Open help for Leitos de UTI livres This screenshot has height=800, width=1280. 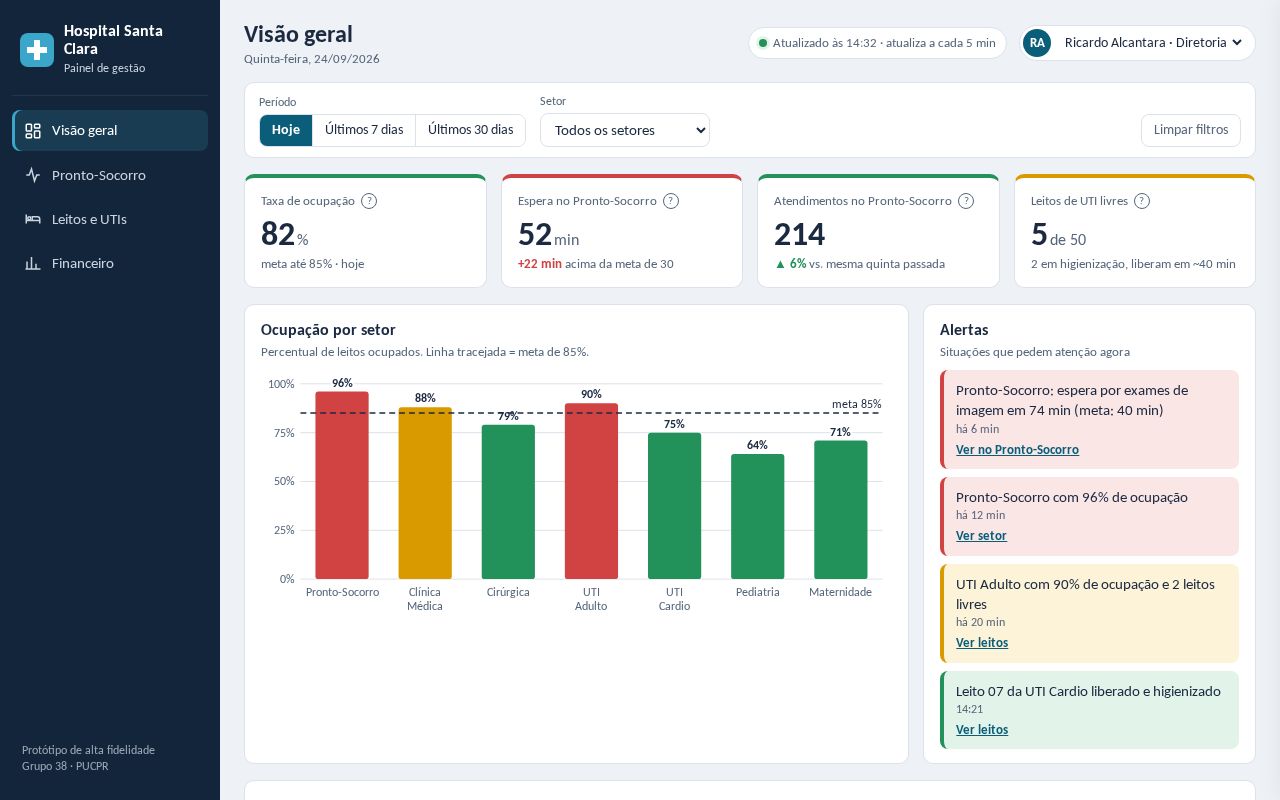(x=1142, y=201)
